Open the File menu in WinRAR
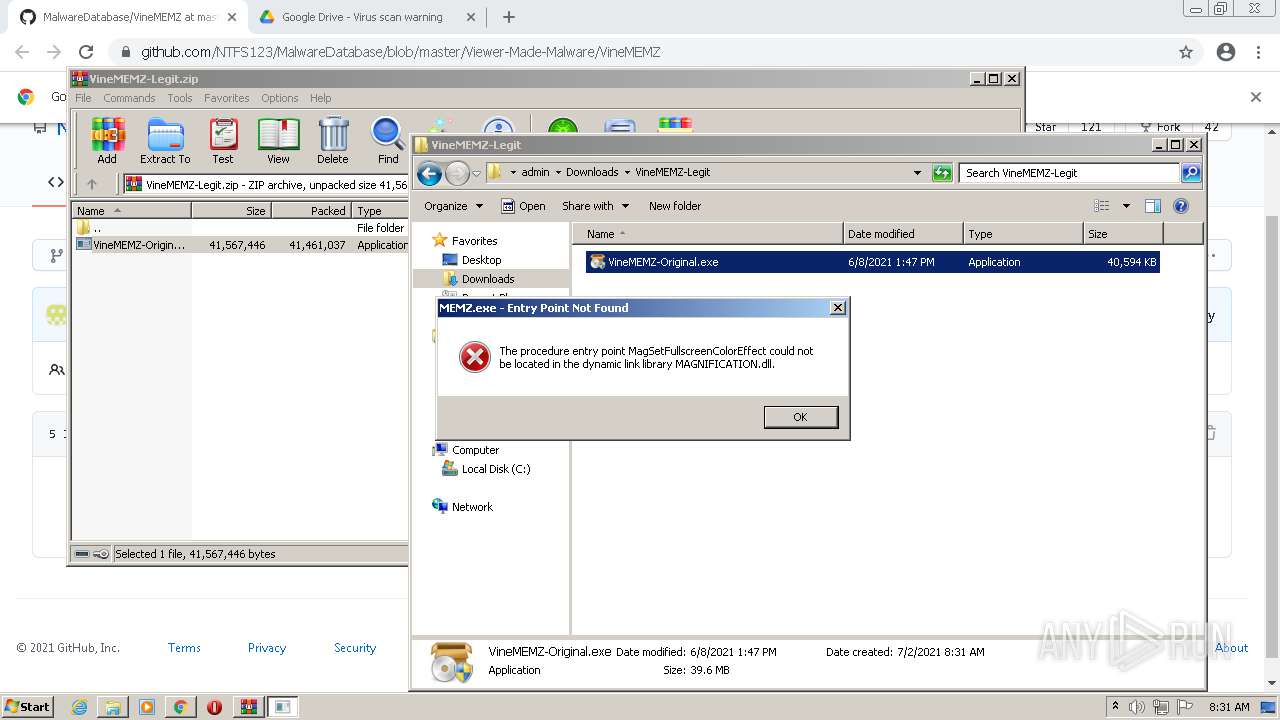The image size is (1280, 720). [83, 98]
